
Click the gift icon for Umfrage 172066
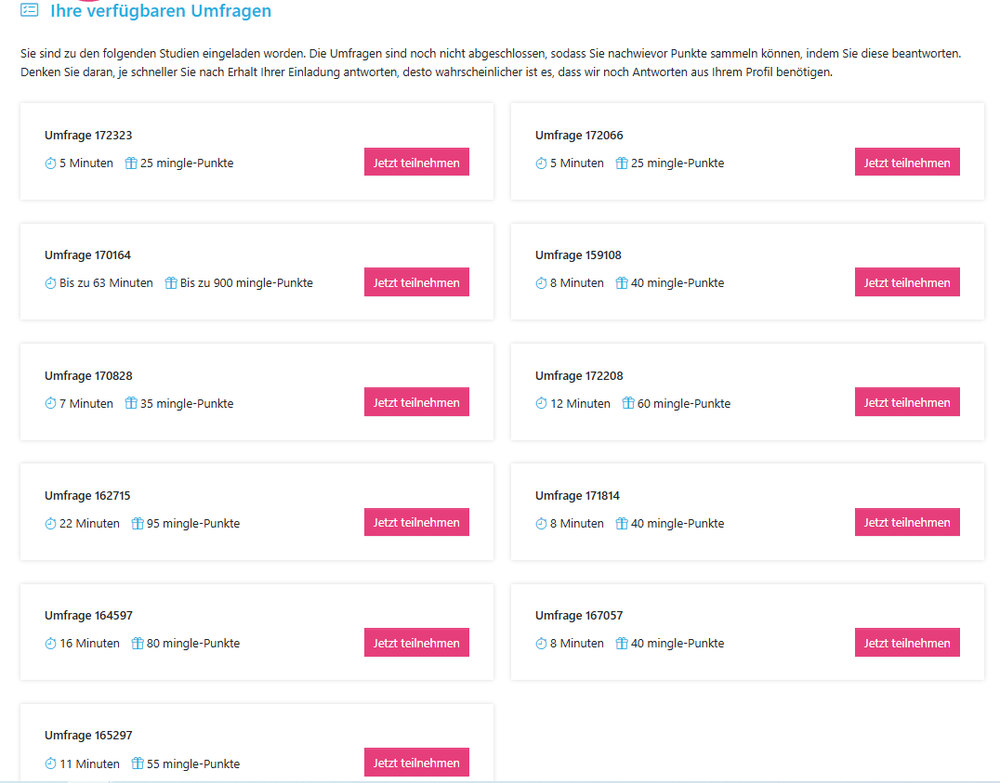click(x=621, y=163)
